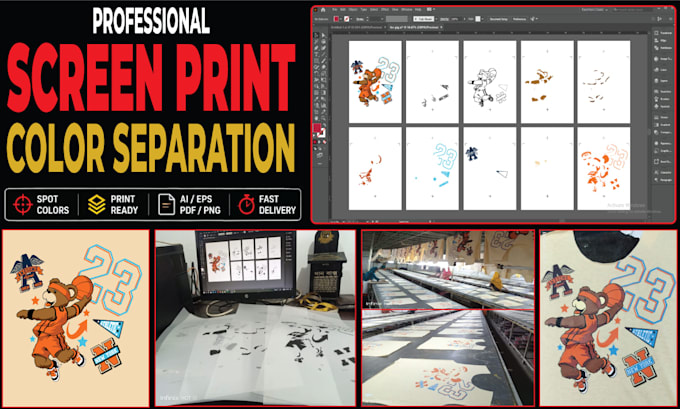Click the Fast Delivery stopwatch icon
This screenshot has width=680, height=409.
[x=246, y=204]
